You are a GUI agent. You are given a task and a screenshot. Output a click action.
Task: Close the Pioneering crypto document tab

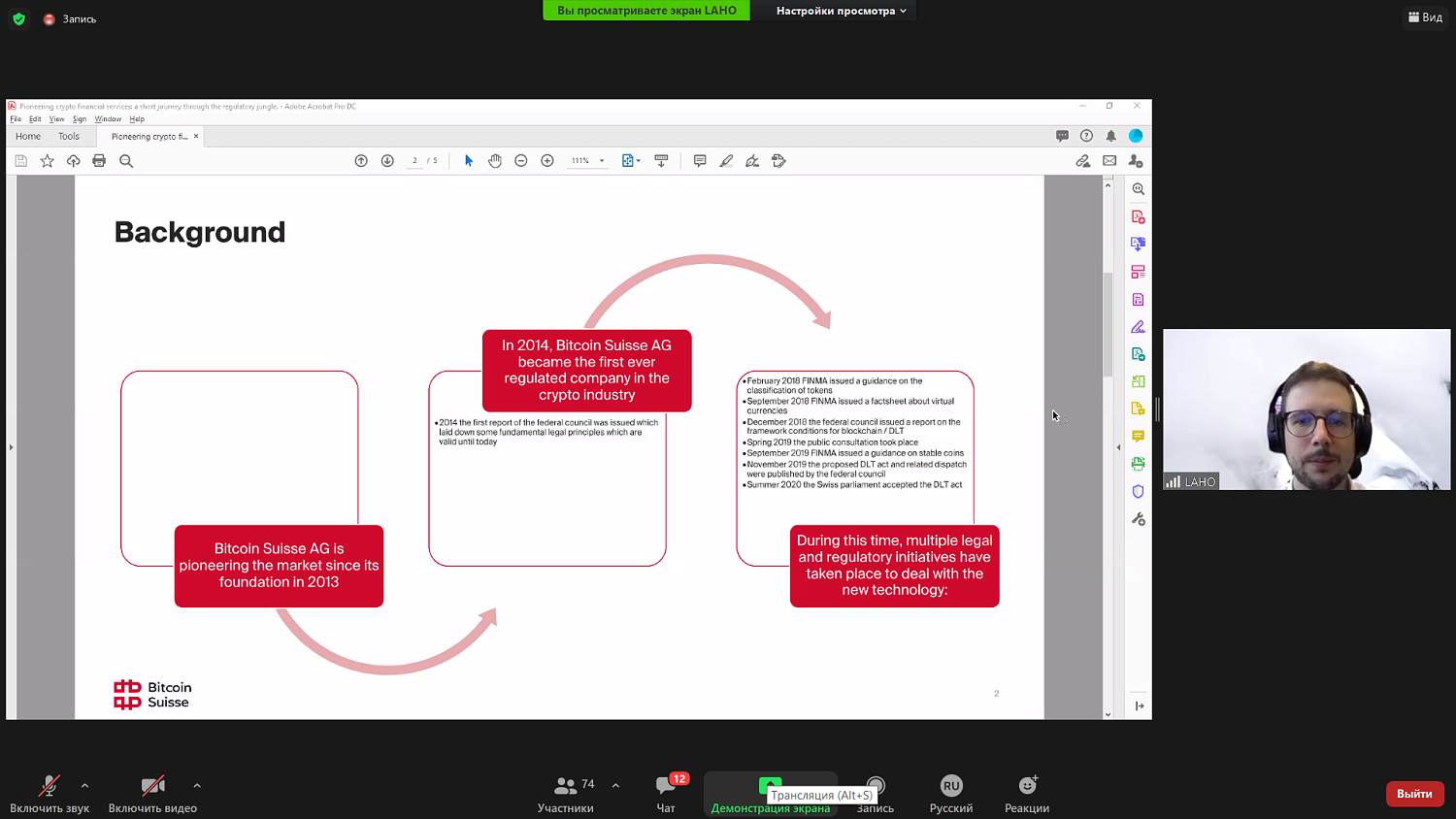click(x=196, y=137)
